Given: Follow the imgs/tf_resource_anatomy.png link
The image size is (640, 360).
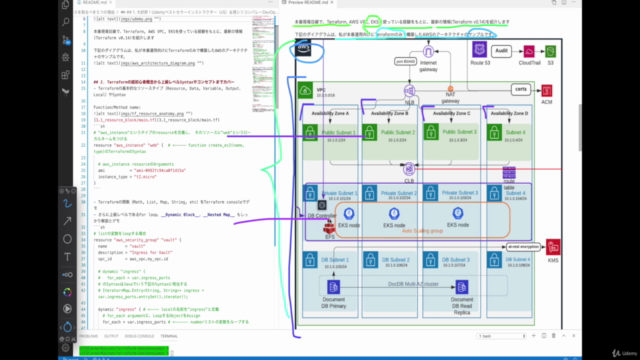Looking at the screenshot, I should pos(152,113).
